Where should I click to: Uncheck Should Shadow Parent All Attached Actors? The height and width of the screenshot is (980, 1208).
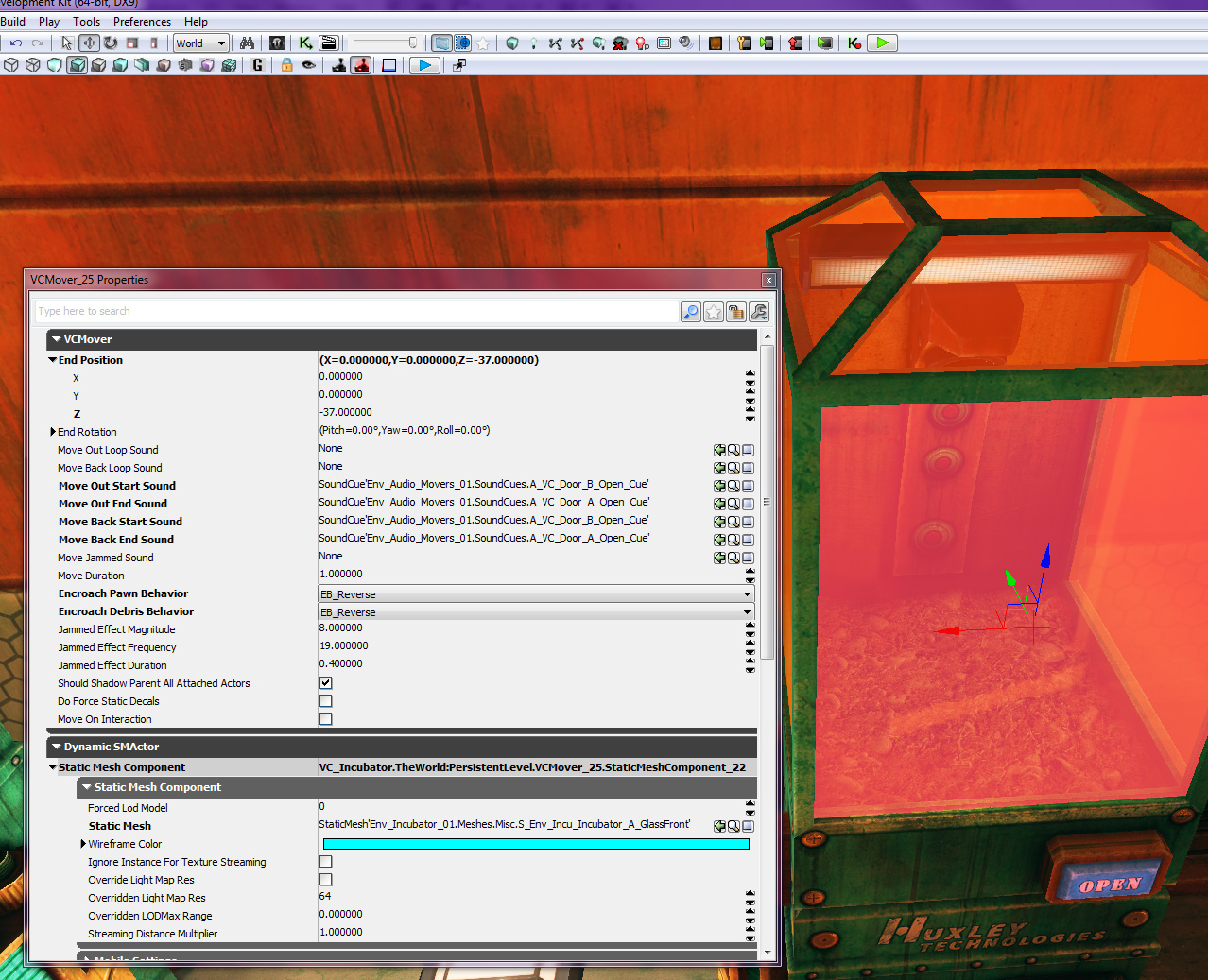point(325,683)
